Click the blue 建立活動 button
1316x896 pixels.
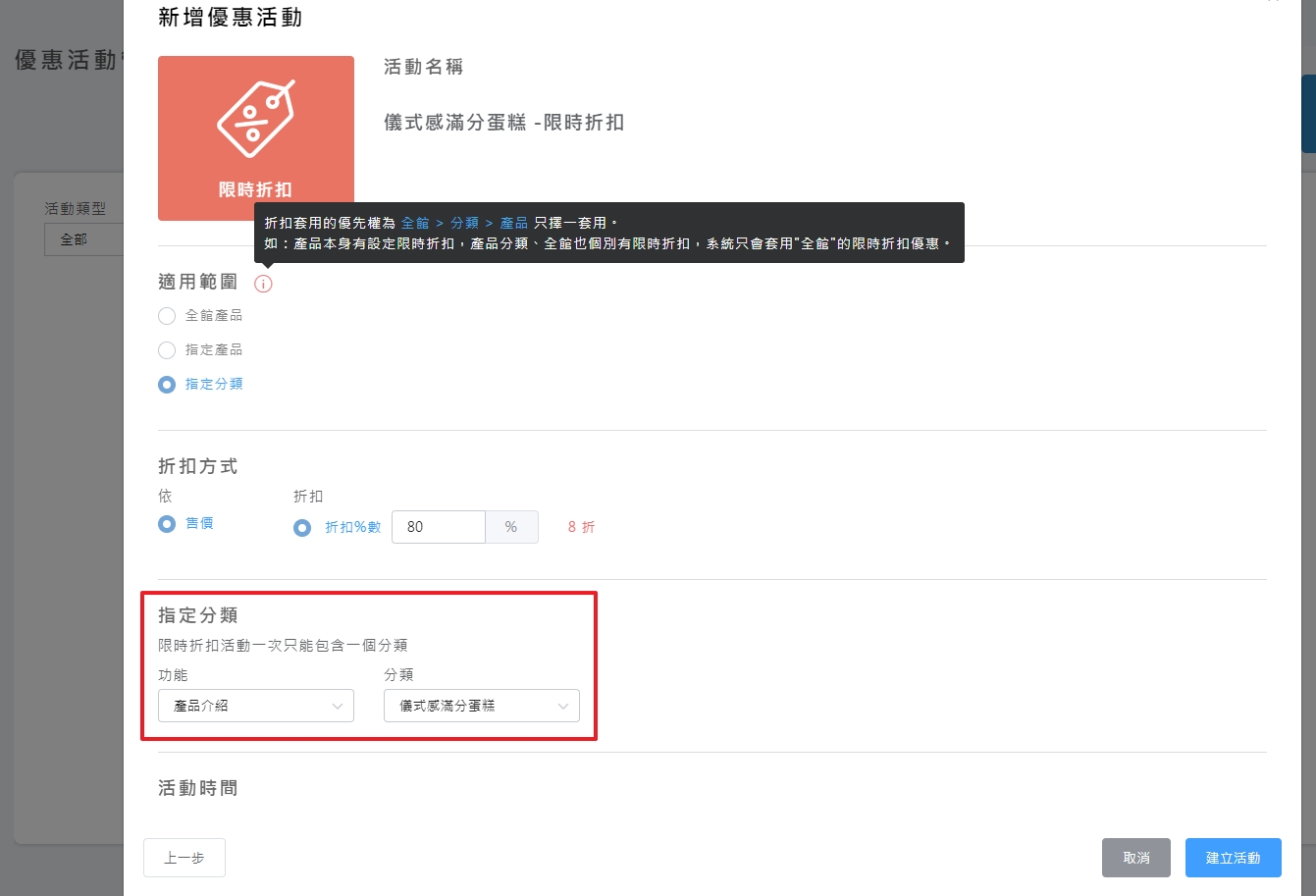pos(1233,858)
